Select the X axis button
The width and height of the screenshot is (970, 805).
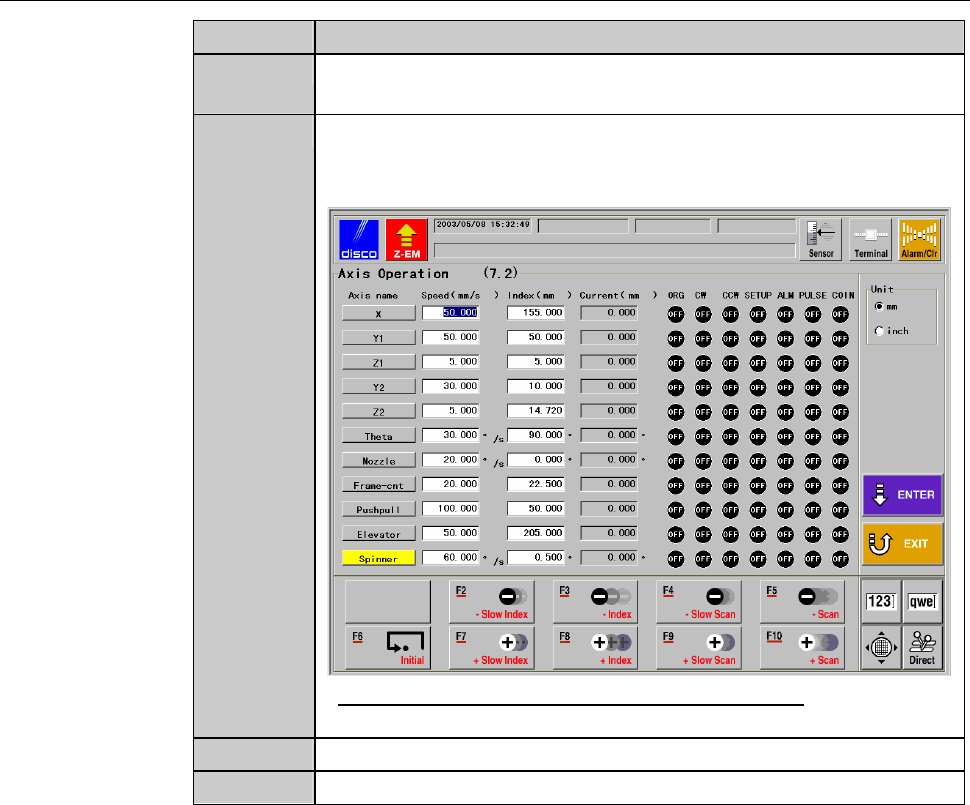coord(379,313)
